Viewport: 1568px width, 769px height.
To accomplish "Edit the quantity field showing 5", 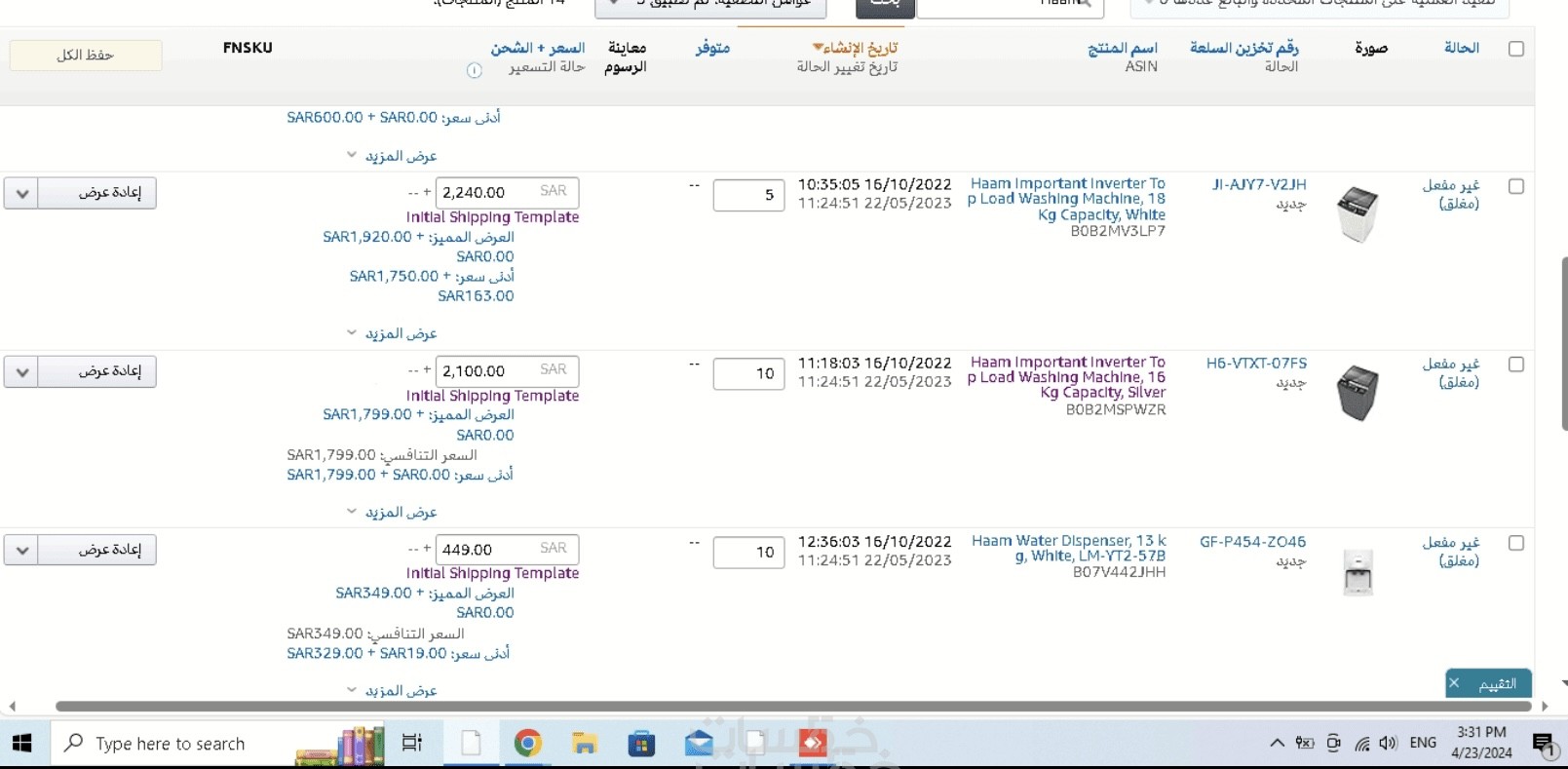I will (x=748, y=195).
